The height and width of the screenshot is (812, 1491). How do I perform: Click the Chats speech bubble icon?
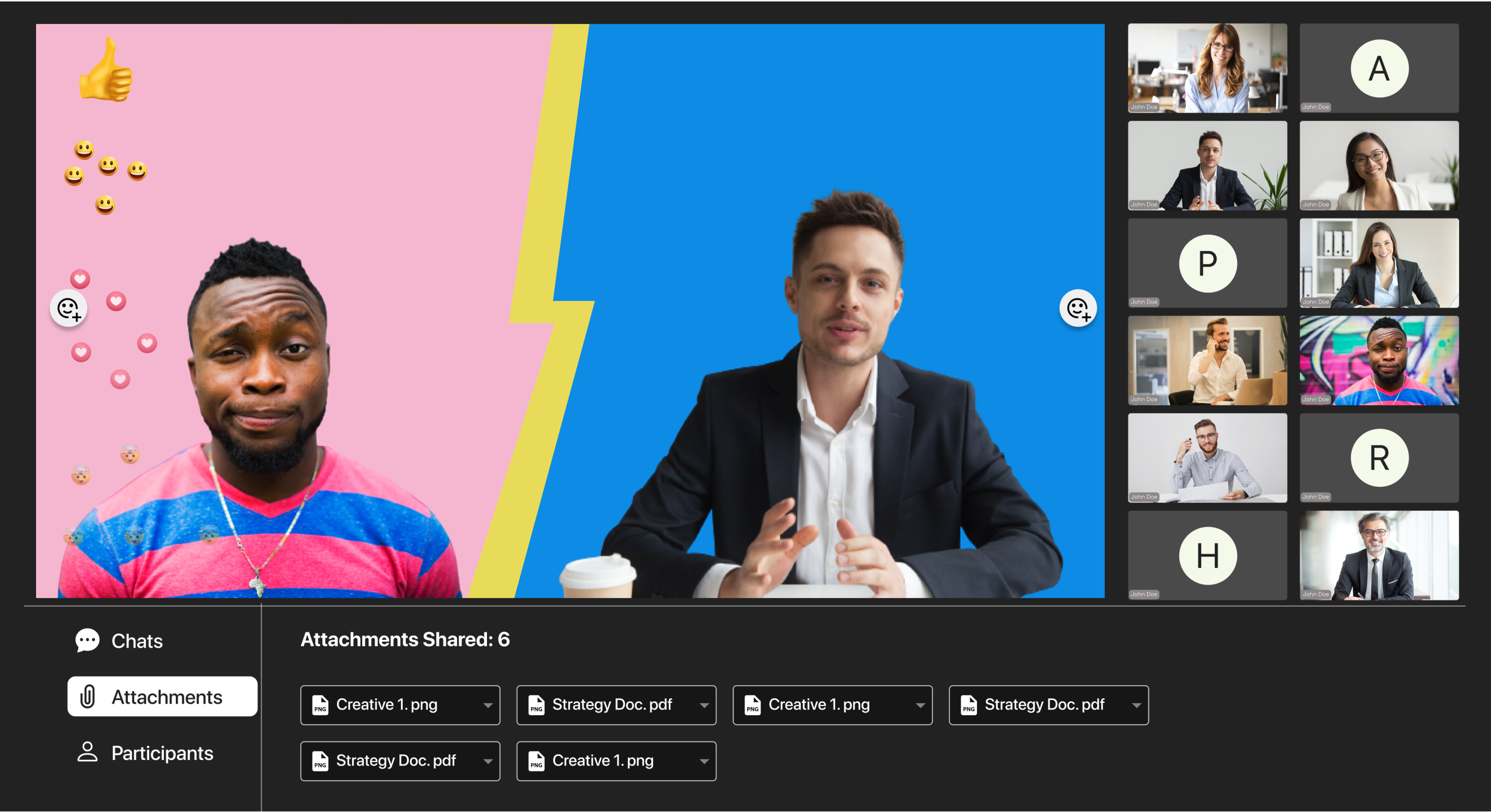click(87, 640)
